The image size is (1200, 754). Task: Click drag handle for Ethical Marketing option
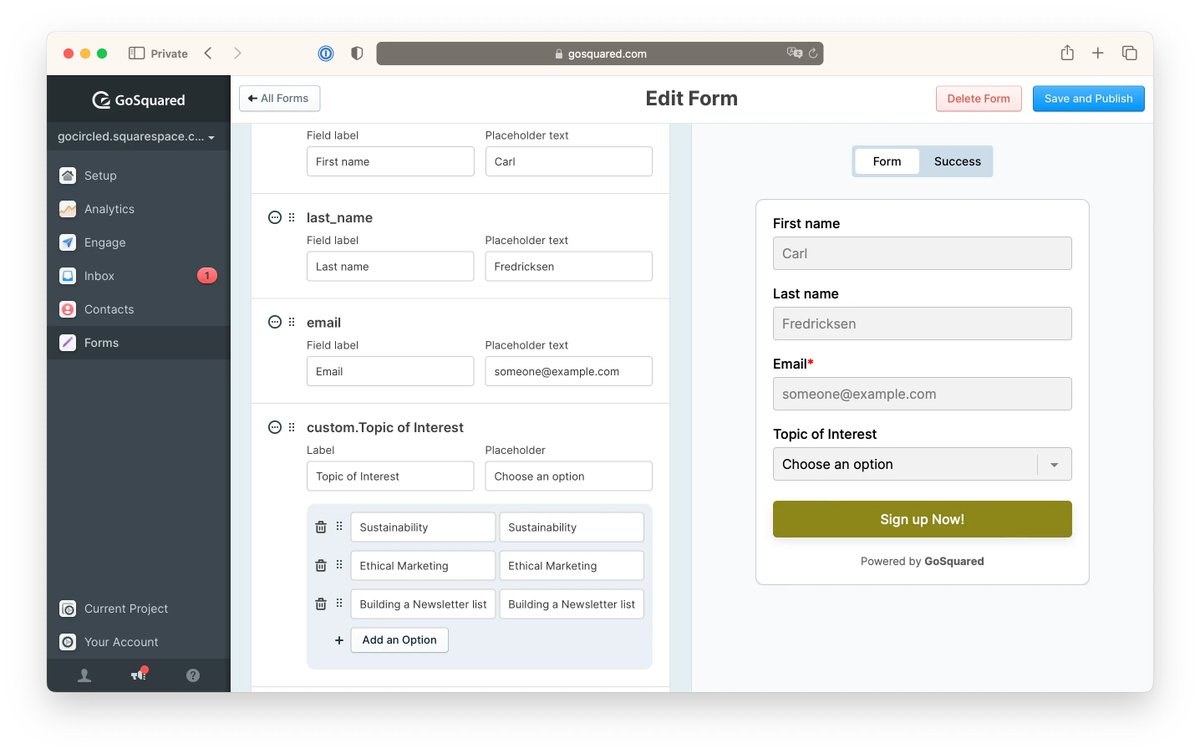coord(339,565)
